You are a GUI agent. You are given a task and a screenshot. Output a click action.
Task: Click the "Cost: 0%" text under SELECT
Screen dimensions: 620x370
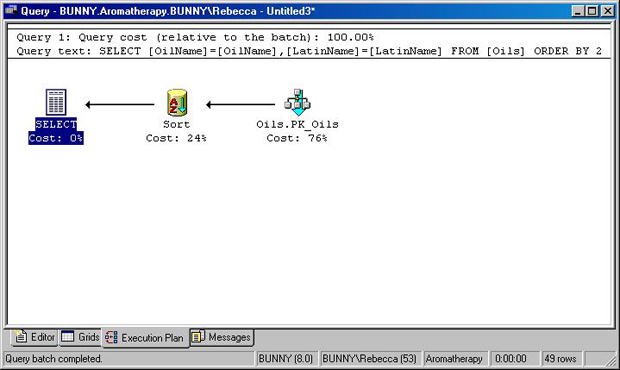[x=56, y=138]
